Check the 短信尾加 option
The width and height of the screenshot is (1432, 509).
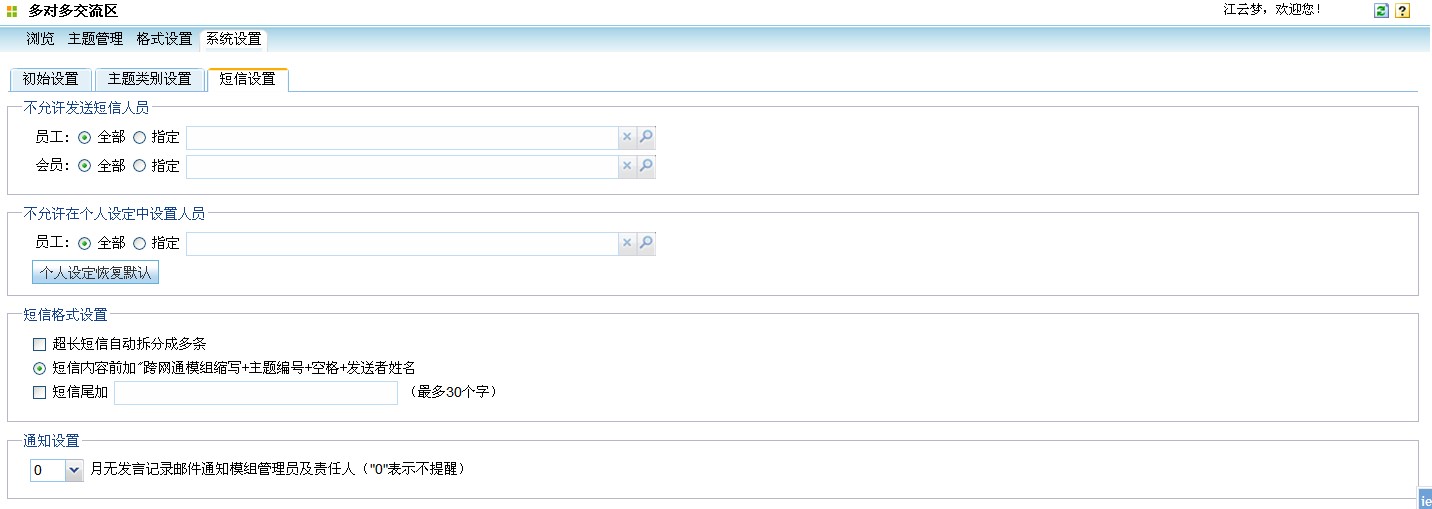click(40, 393)
